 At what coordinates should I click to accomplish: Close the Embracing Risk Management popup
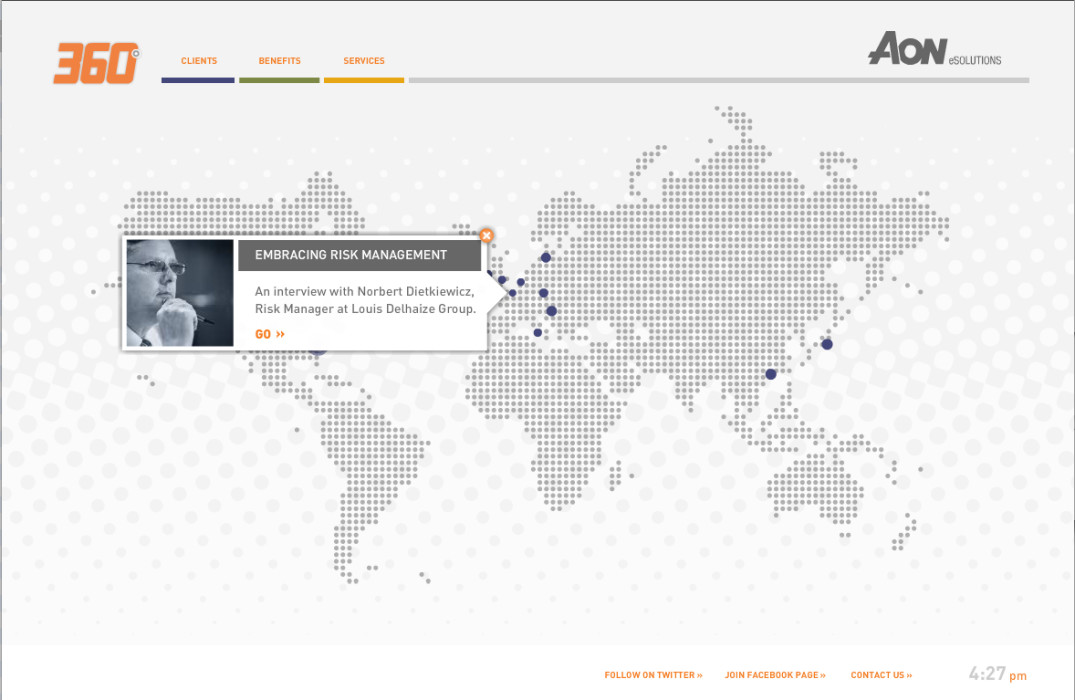pos(486,236)
